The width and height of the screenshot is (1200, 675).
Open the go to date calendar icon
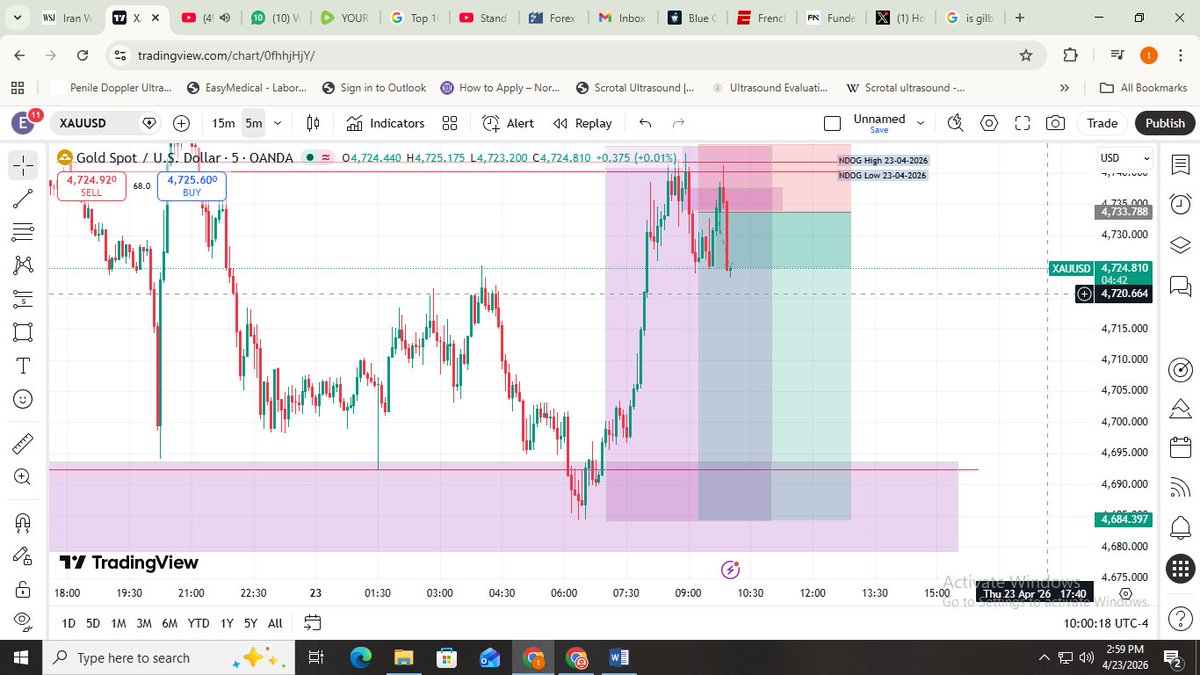(312, 622)
